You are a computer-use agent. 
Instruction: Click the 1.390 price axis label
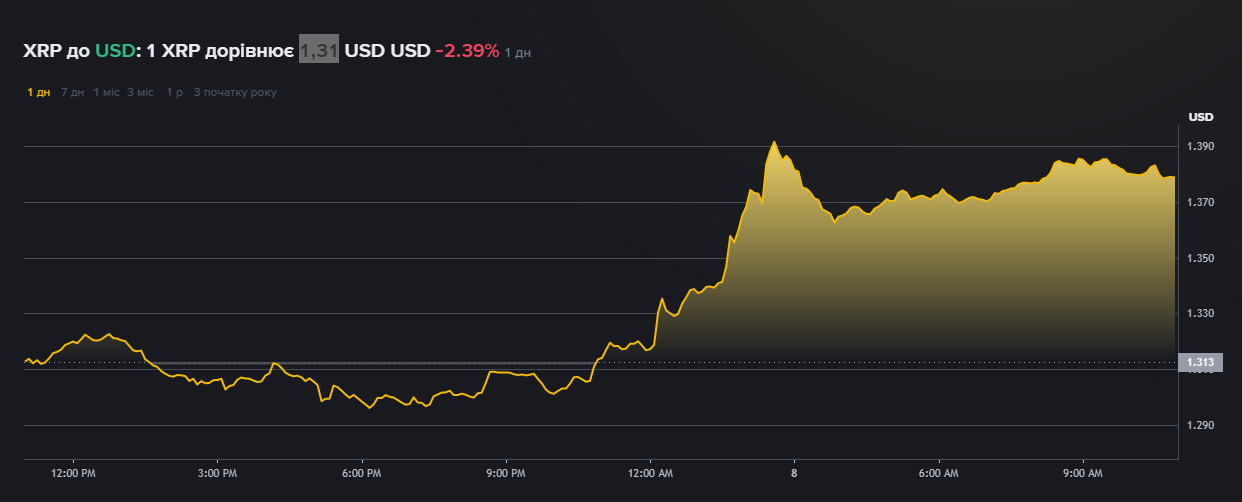(1200, 147)
